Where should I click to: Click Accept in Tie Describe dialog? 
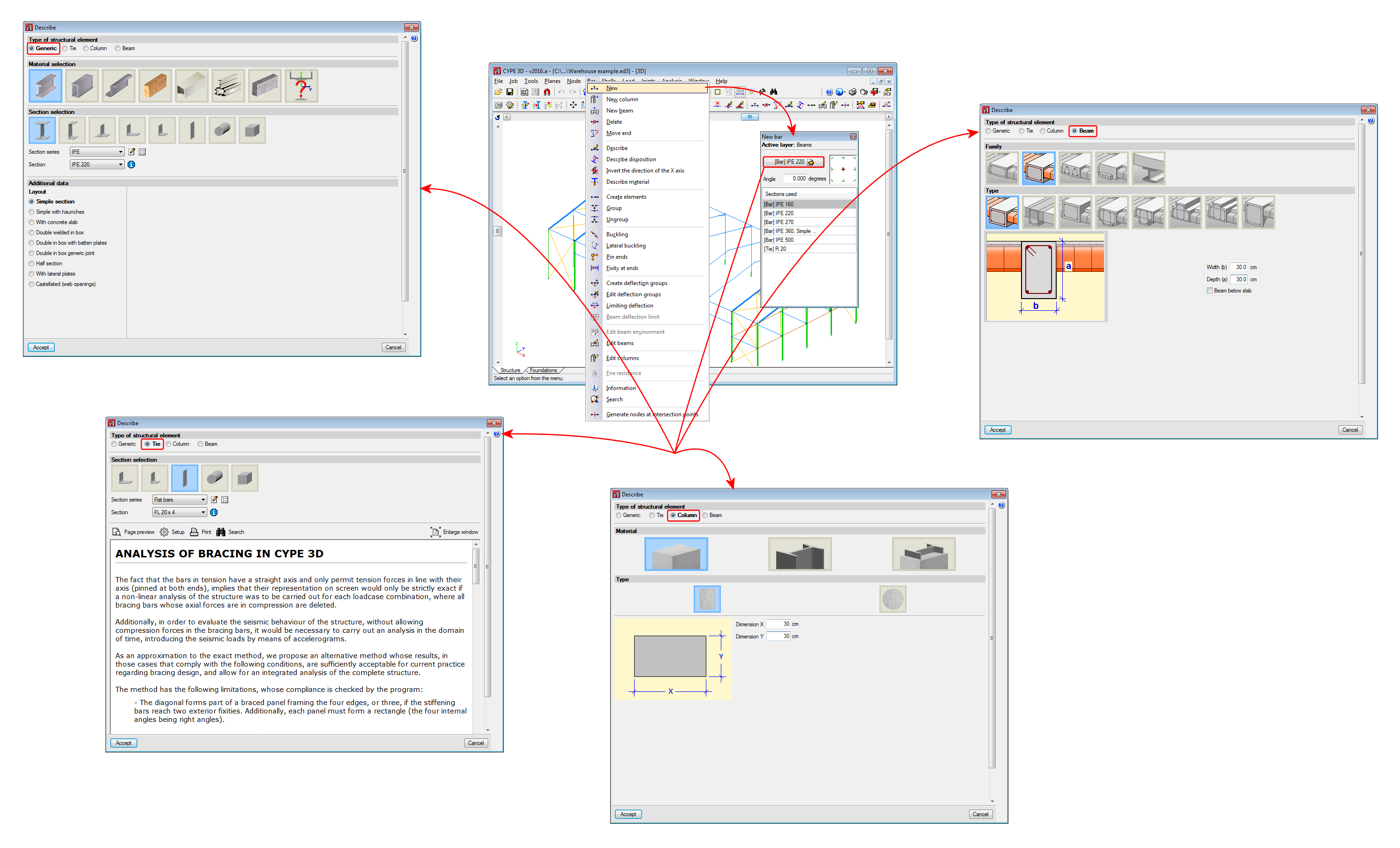coord(123,743)
